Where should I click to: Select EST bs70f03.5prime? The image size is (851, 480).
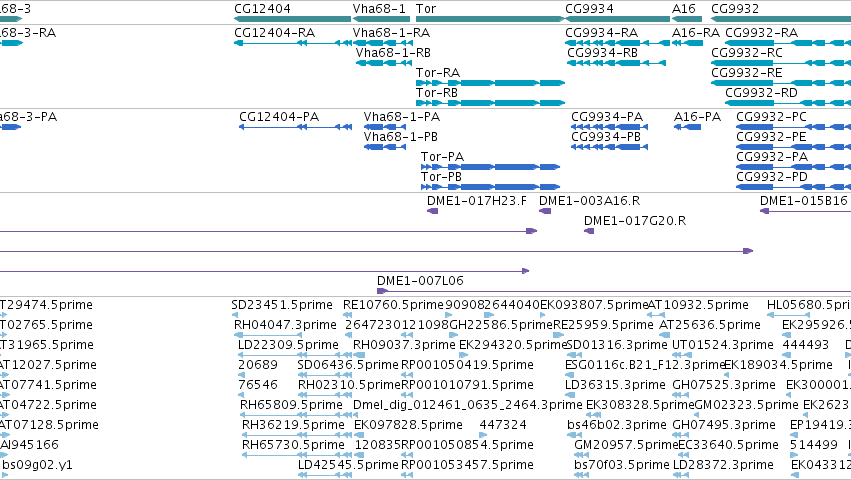tap(621, 465)
